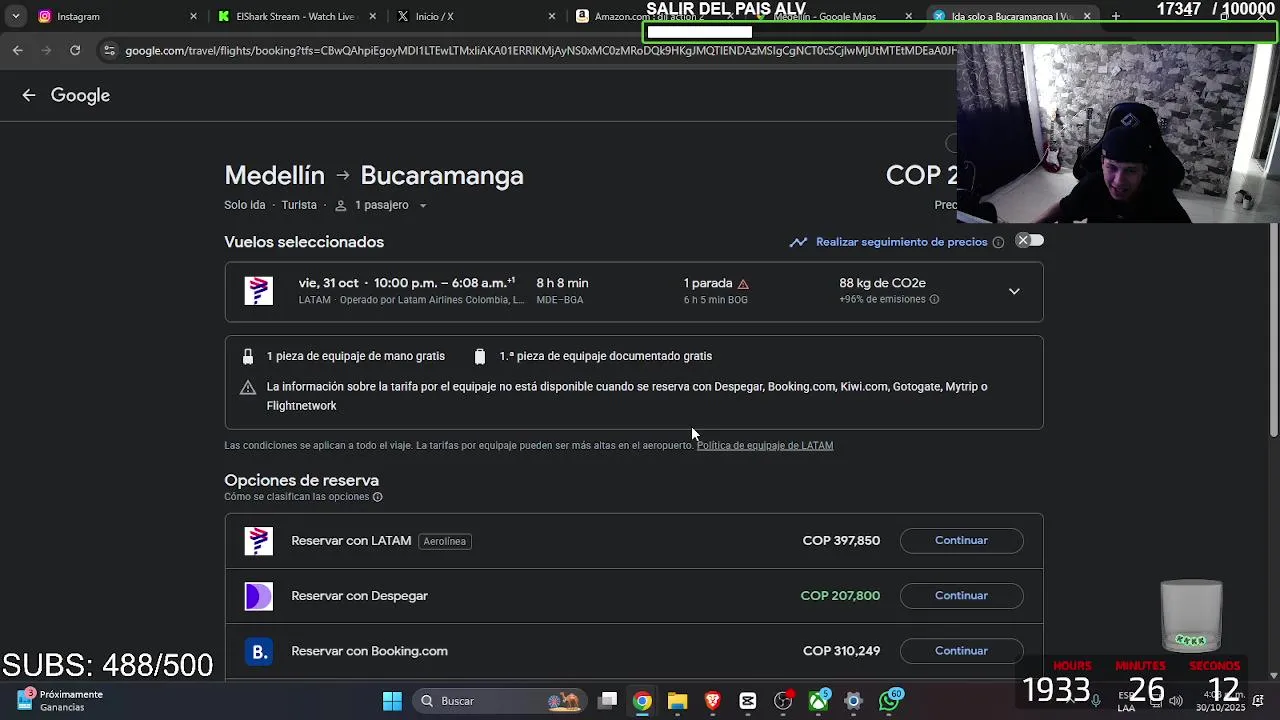
Task: Open the Próximamente Ganancias widget
Action: pyautogui.click(x=60, y=700)
